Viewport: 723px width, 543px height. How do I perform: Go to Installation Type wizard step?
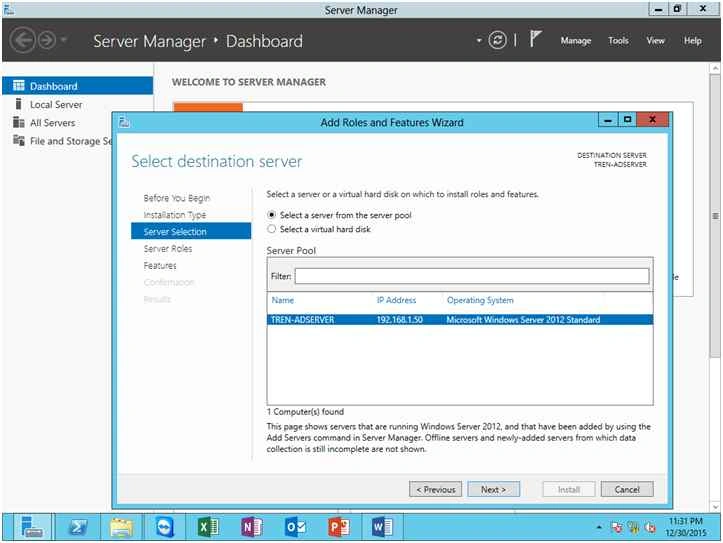pyautogui.click(x=175, y=215)
